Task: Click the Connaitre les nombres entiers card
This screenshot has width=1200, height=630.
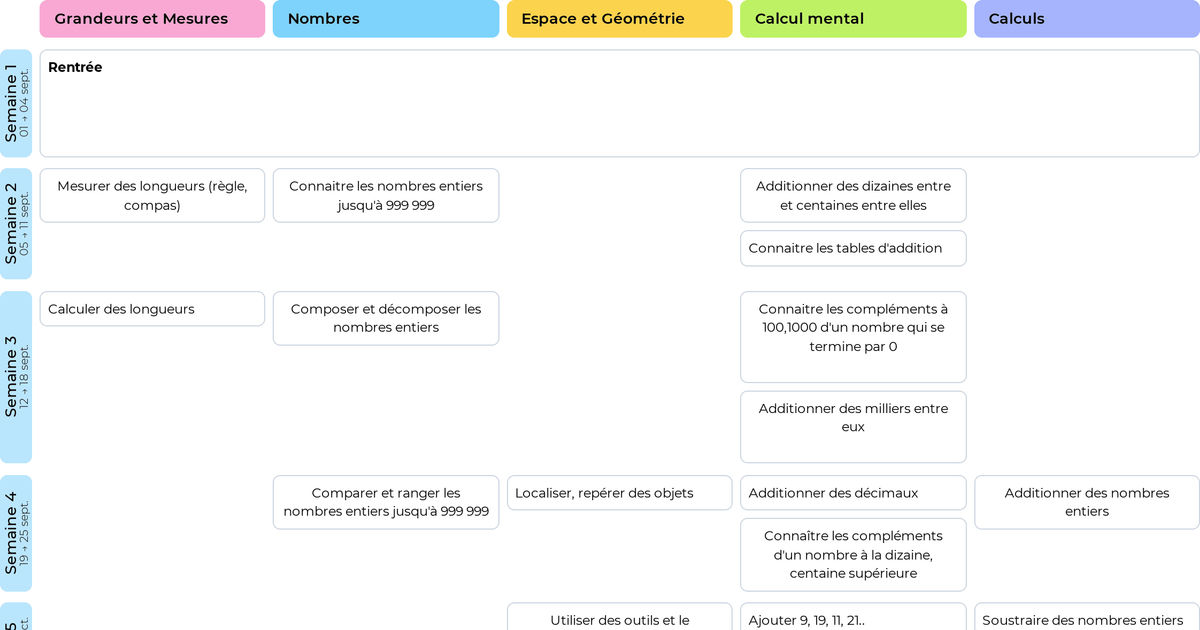Action: pyautogui.click(x=385, y=195)
